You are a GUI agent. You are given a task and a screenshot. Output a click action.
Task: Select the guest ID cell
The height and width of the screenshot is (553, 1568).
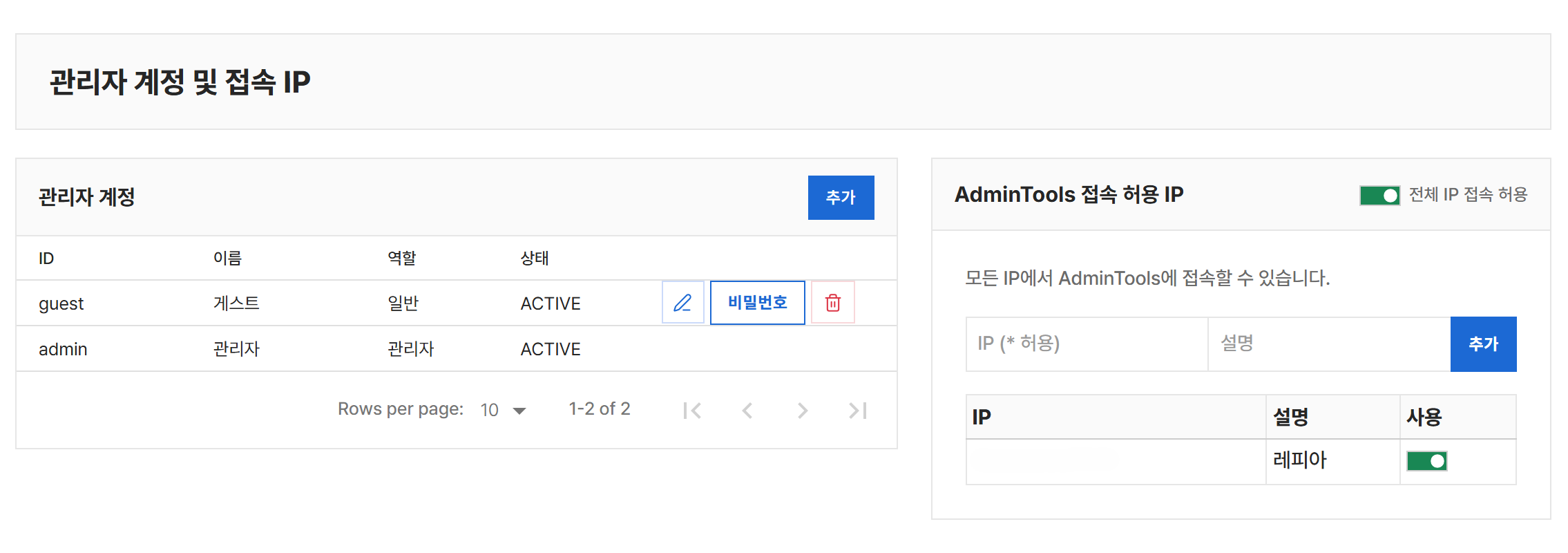61,303
